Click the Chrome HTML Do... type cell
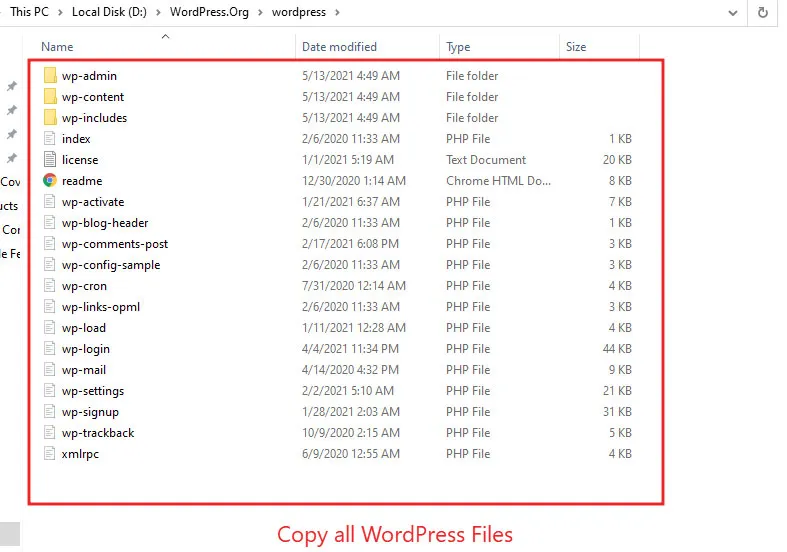Screen dimensions: 787x552 (498, 181)
